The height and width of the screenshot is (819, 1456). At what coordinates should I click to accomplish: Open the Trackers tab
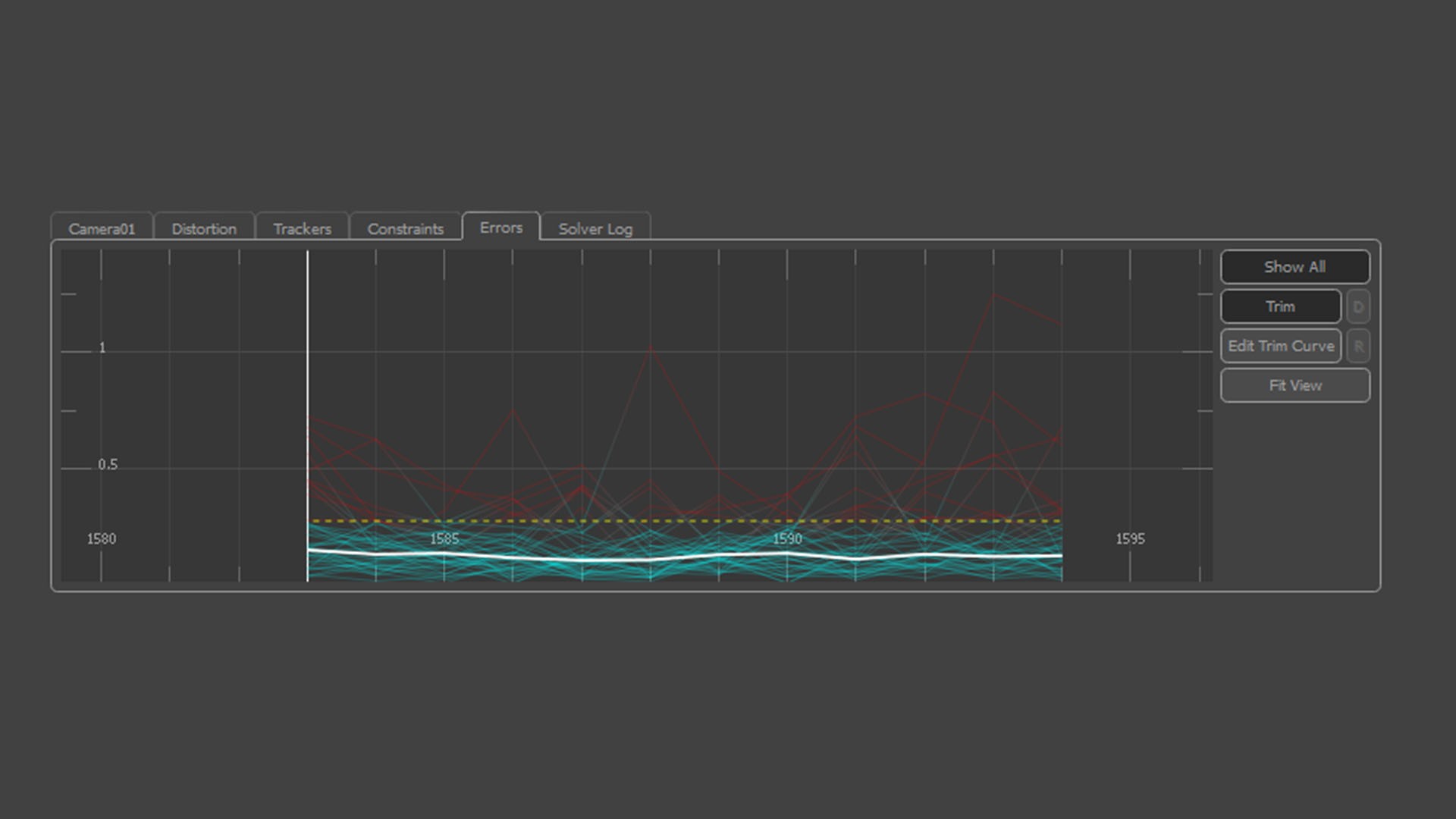(302, 228)
